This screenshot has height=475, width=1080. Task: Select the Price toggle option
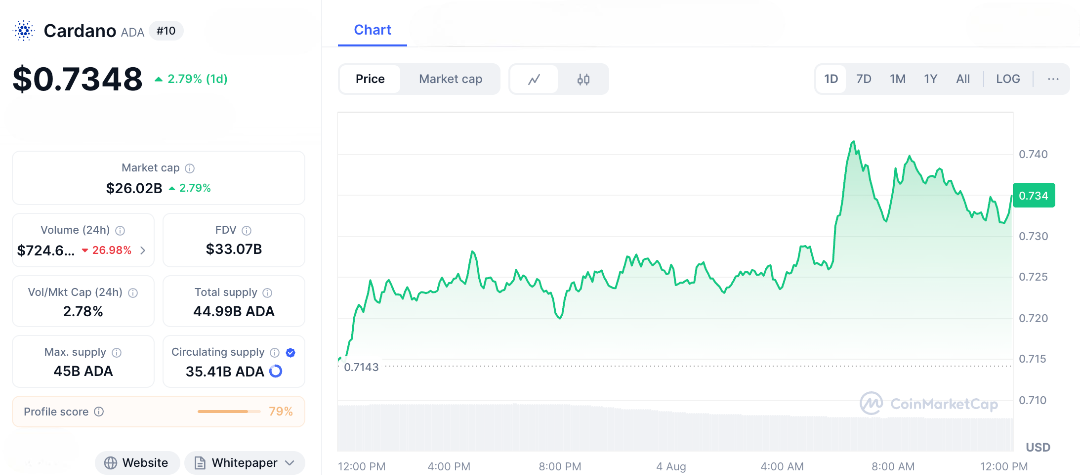[370, 79]
